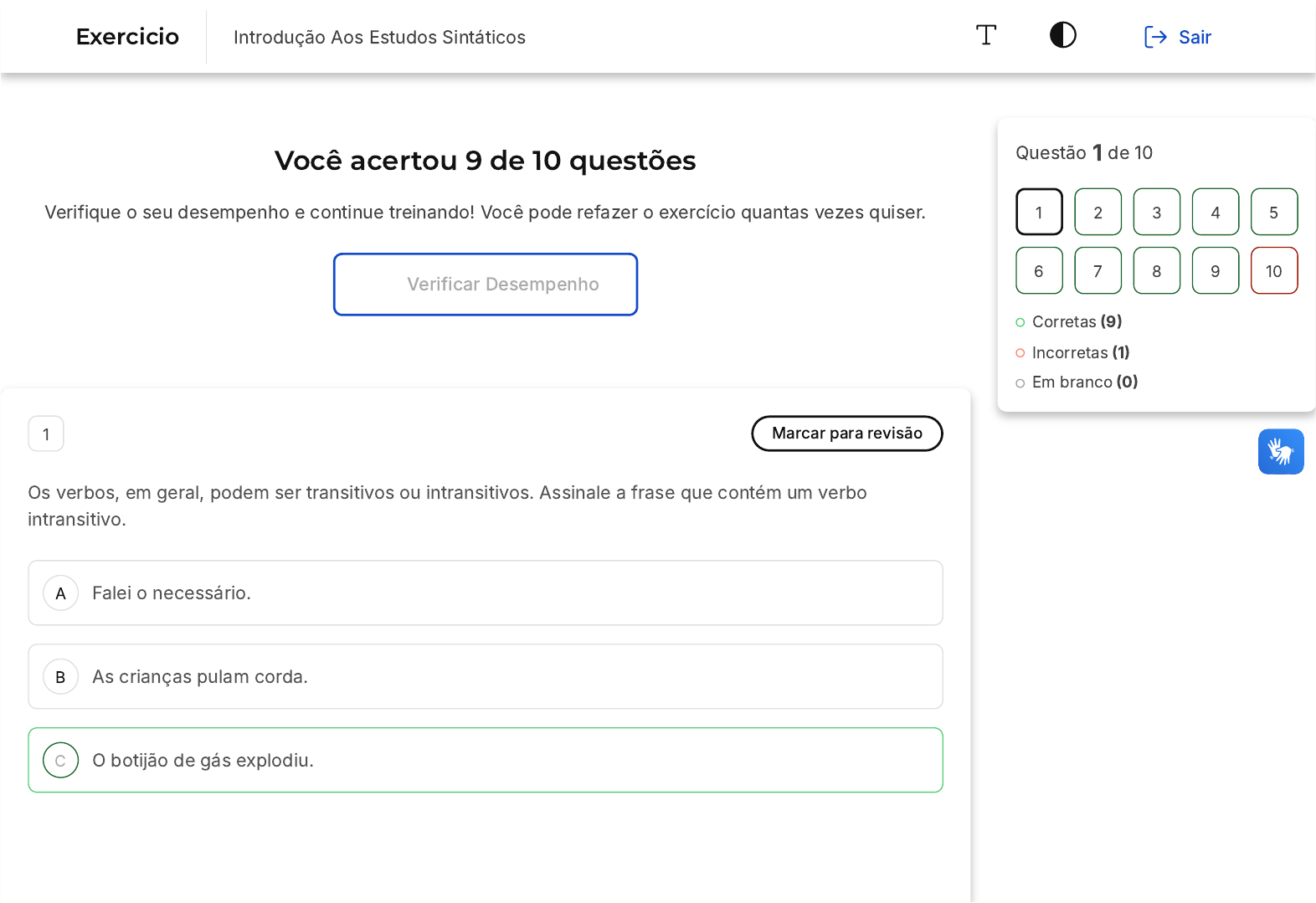Select answer option C circle
Viewport: 1316px width, 903px height.
(x=60, y=761)
